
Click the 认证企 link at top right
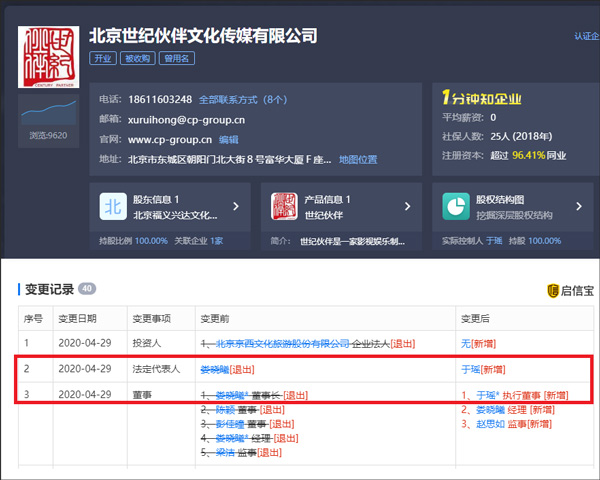coord(587,36)
